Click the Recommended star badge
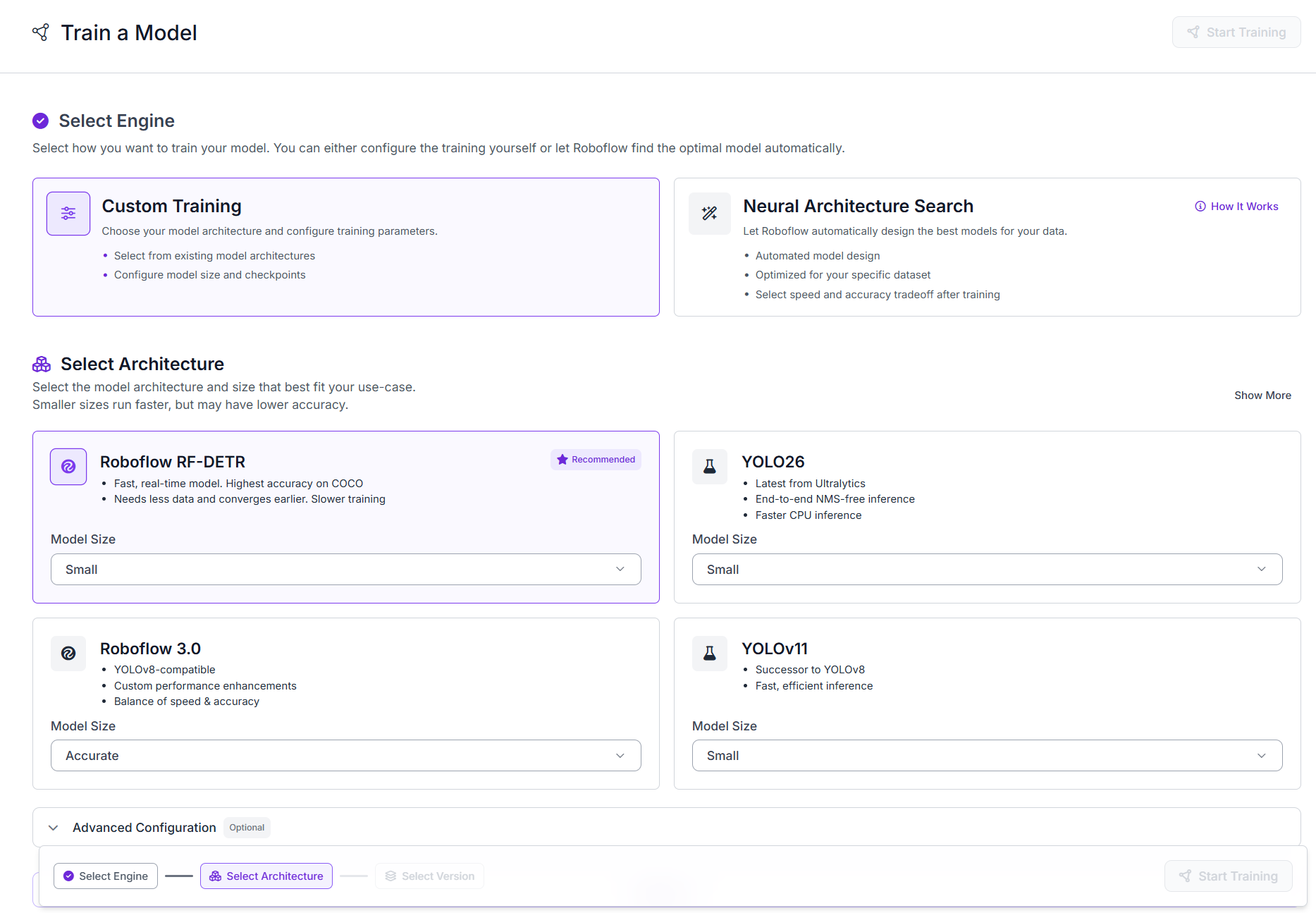This screenshot has height=913, width=1316. tap(596, 460)
